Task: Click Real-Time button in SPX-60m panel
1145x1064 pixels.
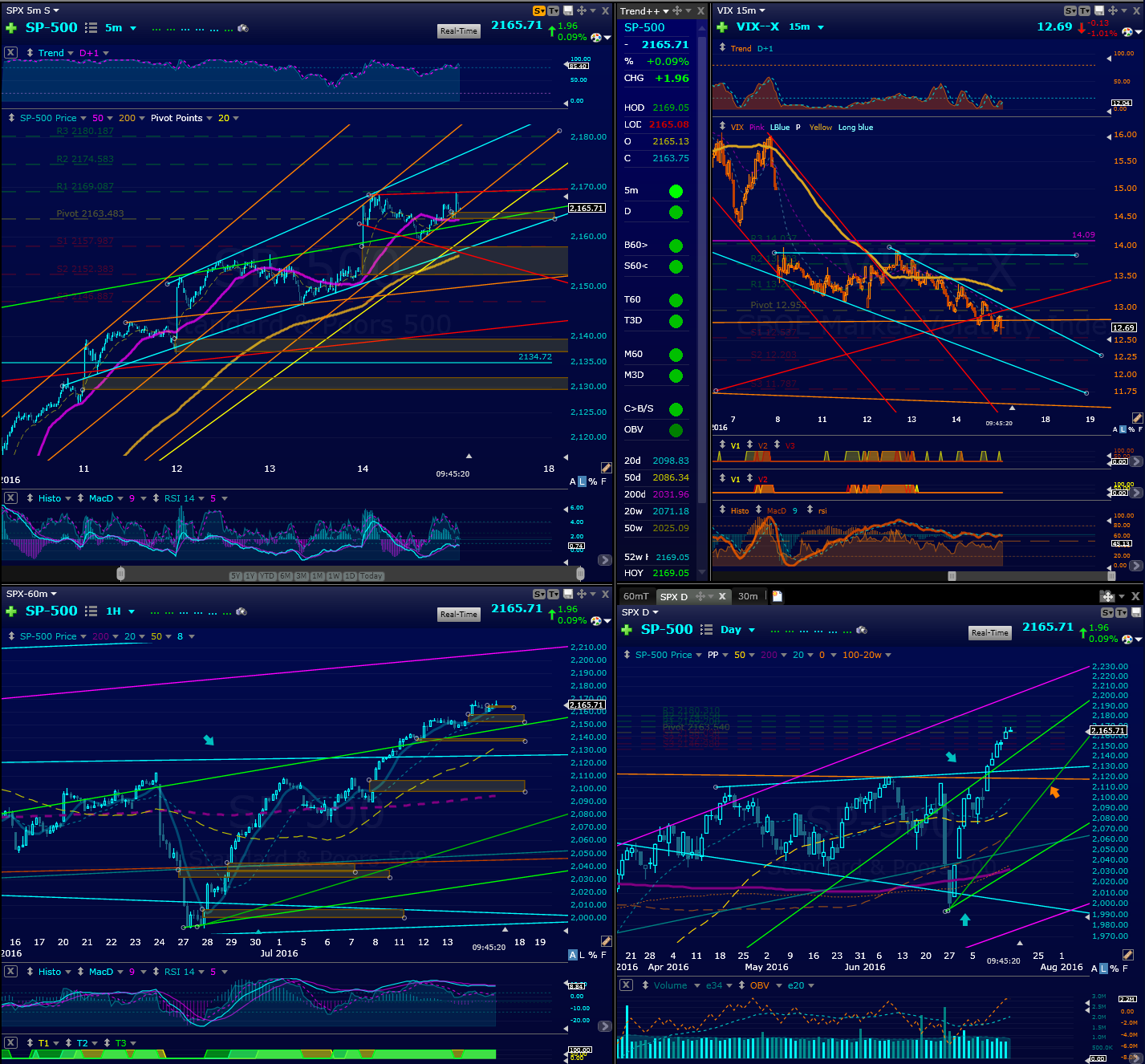Action: coord(459,615)
